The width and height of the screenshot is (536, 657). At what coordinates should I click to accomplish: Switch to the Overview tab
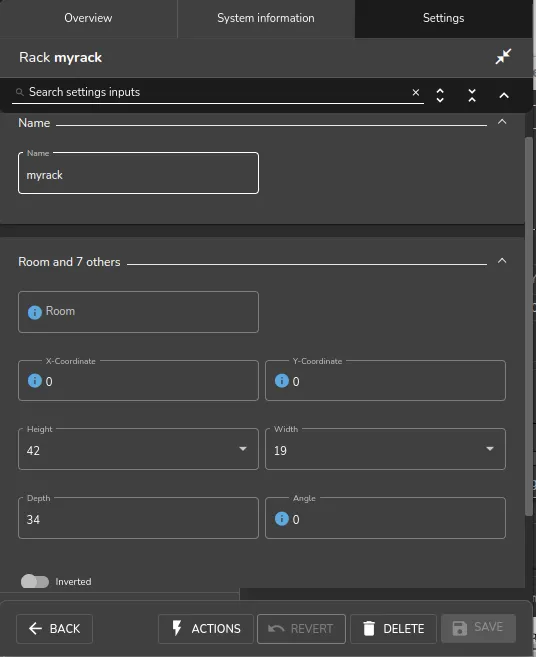(x=88, y=18)
